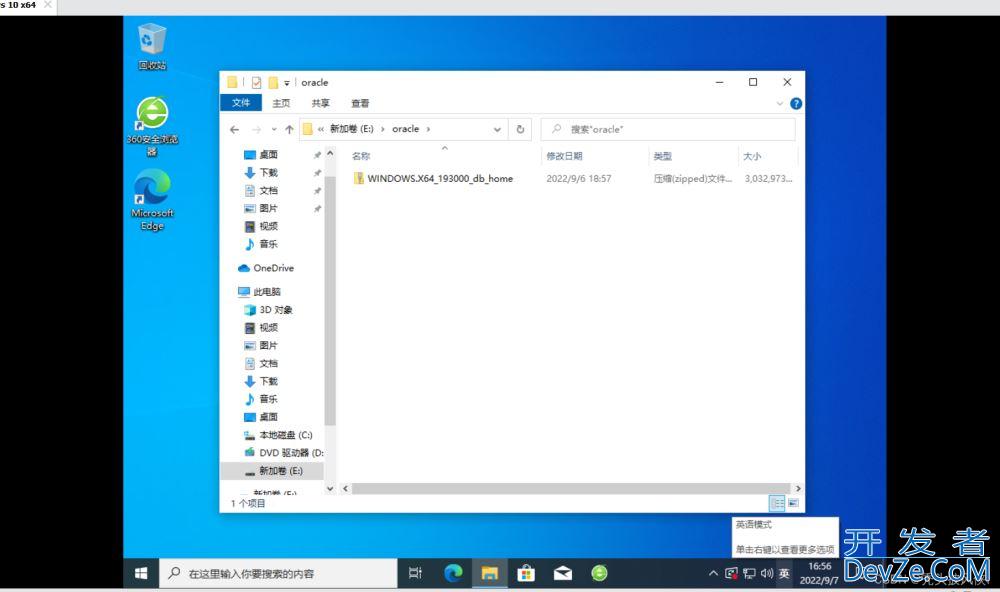Open the 文件 ribbon tab
1000x592 pixels.
tap(241, 103)
